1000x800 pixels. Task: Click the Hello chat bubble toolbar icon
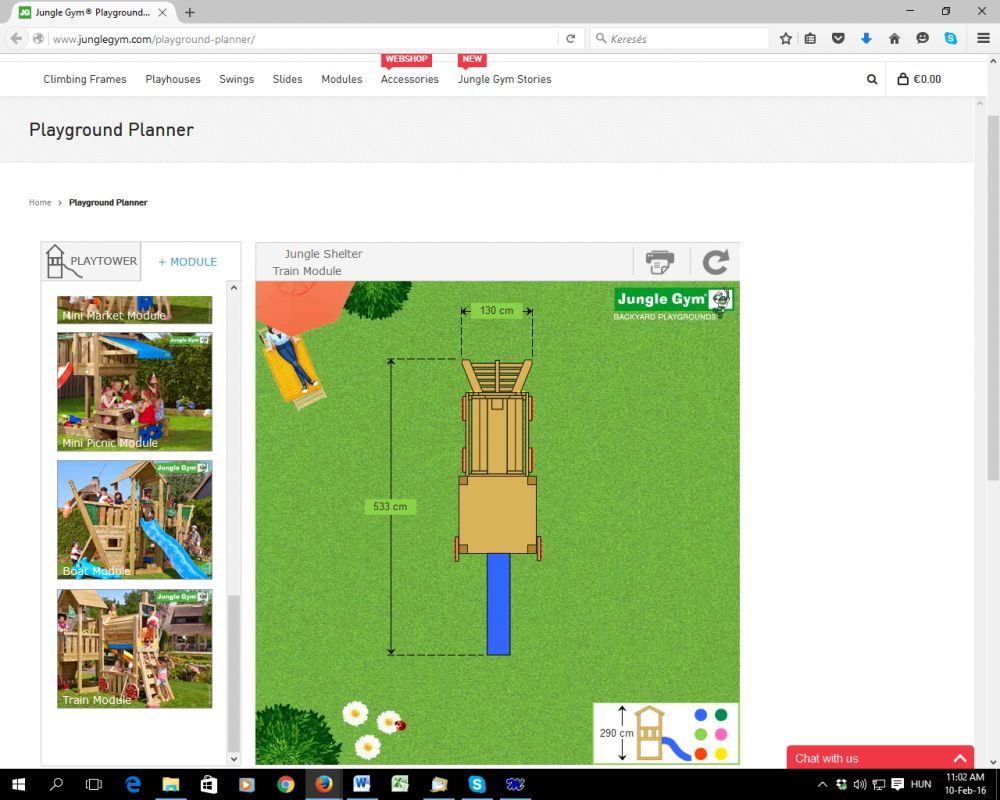[x=922, y=39]
